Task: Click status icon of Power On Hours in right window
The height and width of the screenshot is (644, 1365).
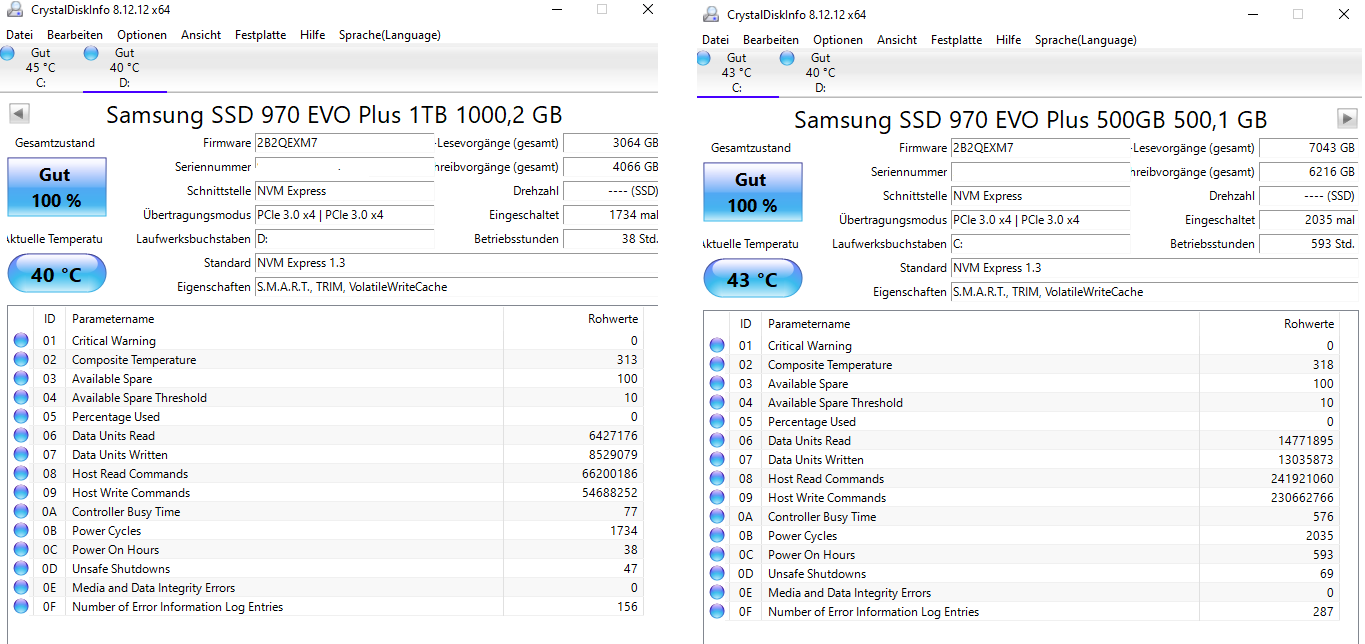Action: pyautogui.click(x=717, y=555)
